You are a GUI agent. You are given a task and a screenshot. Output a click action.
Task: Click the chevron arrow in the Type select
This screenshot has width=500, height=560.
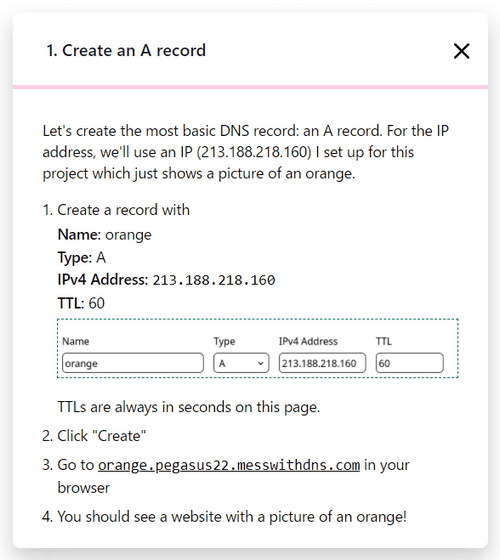tap(261, 364)
